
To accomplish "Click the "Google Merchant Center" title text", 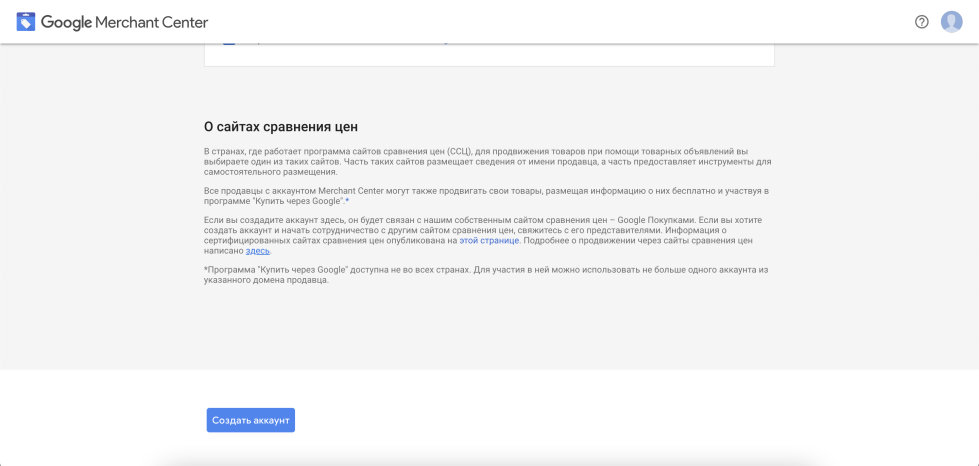I will [x=125, y=22].
